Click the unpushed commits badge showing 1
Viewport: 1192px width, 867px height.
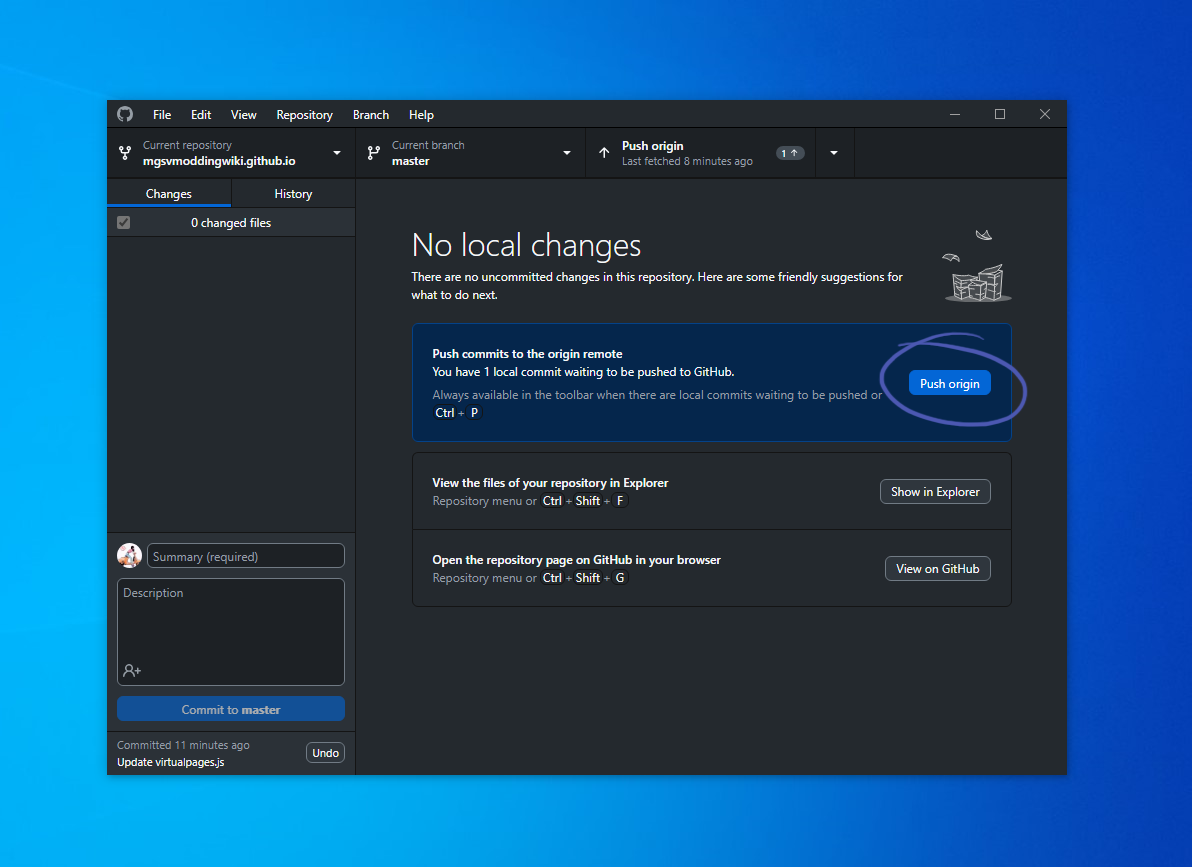pos(789,152)
